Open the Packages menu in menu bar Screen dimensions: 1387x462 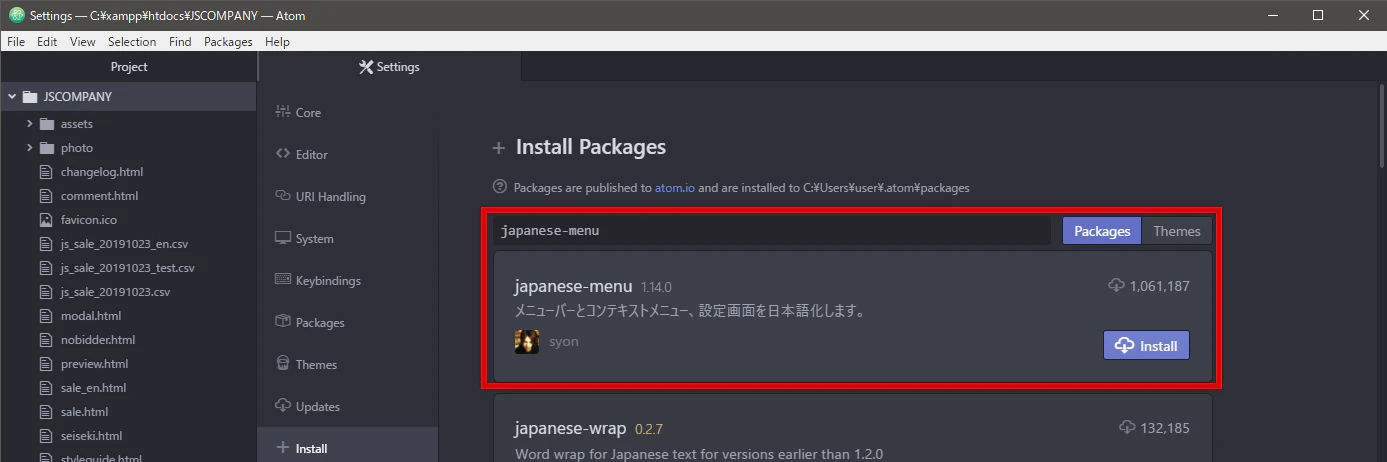point(228,42)
